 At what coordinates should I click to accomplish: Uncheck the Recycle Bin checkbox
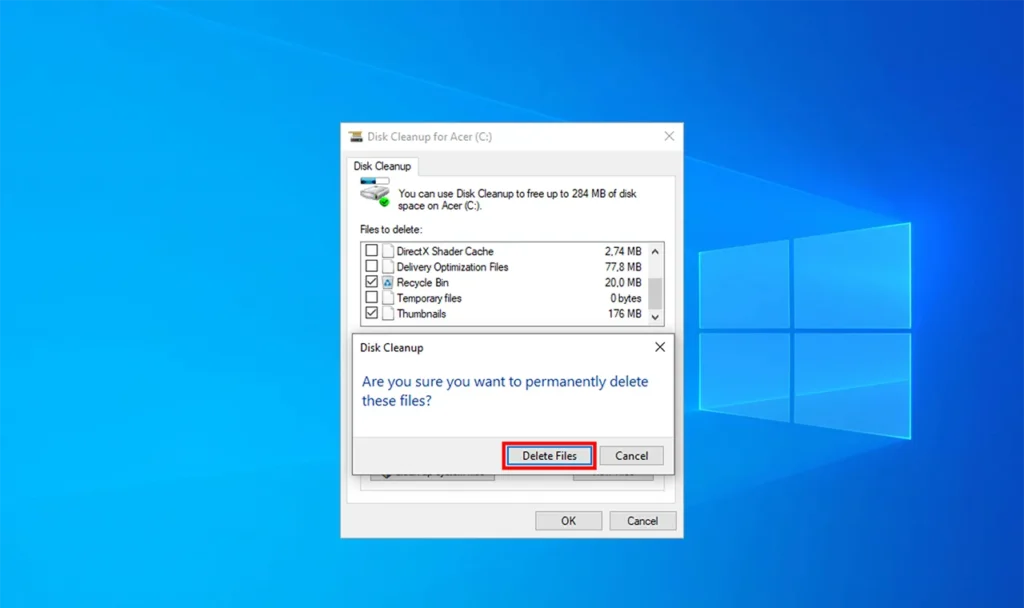point(372,283)
